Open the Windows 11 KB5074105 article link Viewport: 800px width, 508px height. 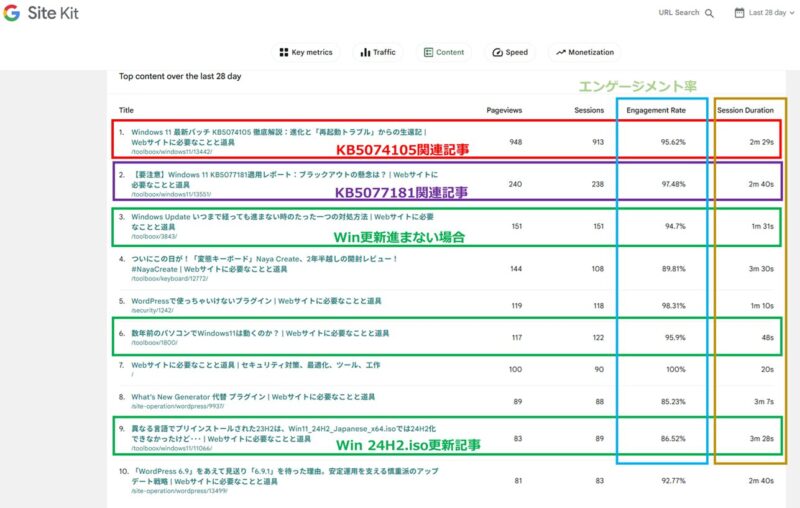pyautogui.click(x=279, y=137)
